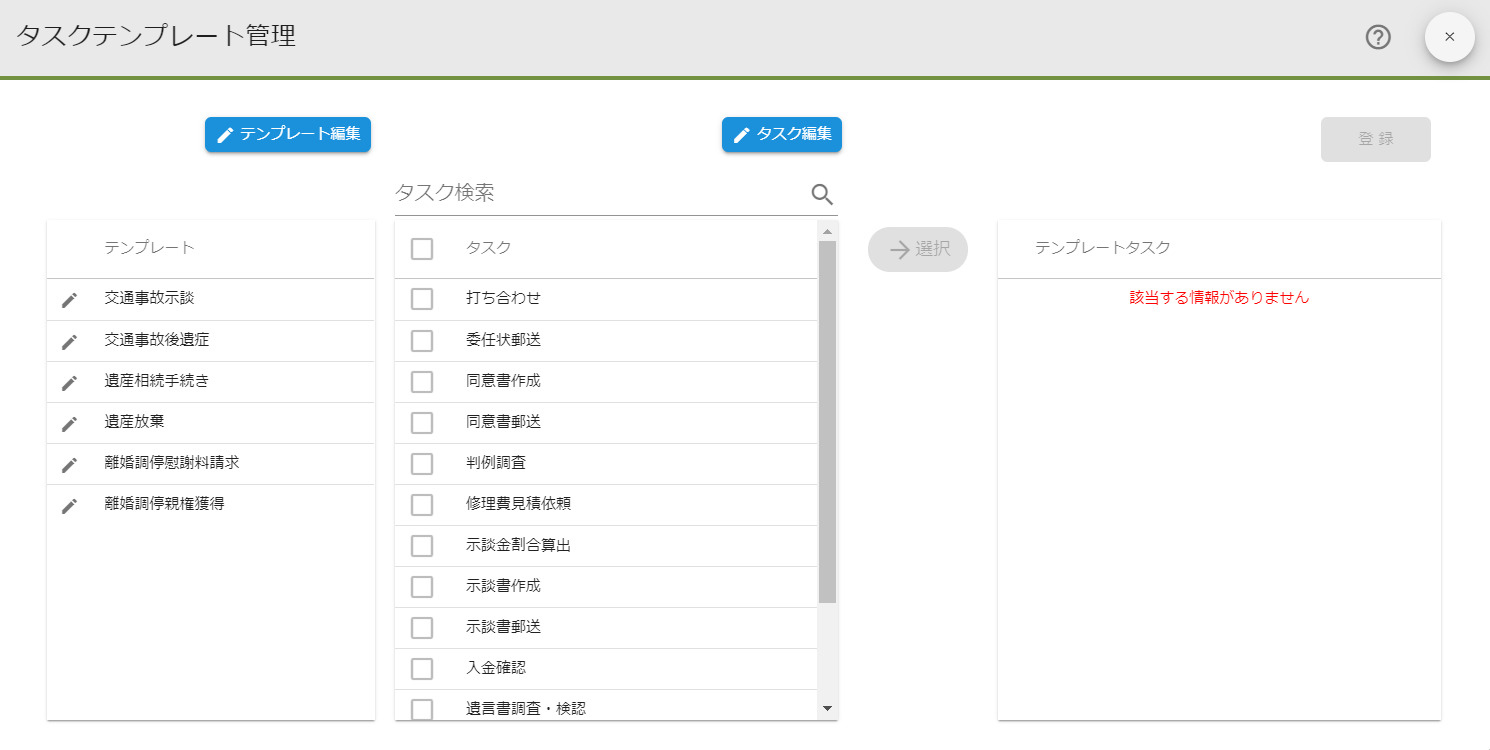
Task: Edit the 離婚調停親権獲得 template via pencil icon
Action: coord(69,504)
